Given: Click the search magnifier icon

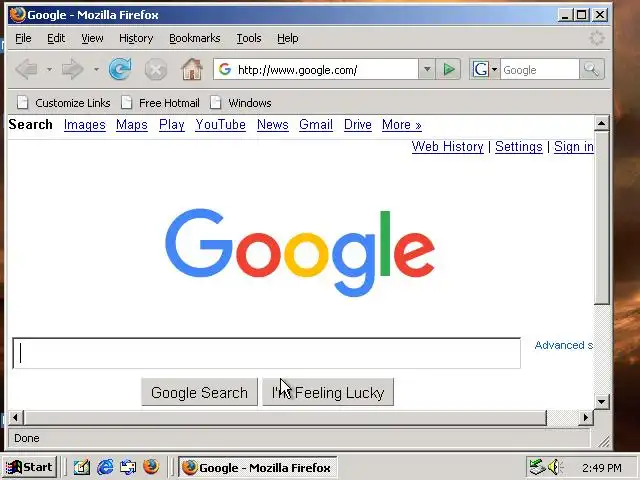Looking at the screenshot, I should pyautogui.click(x=591, y=69).
